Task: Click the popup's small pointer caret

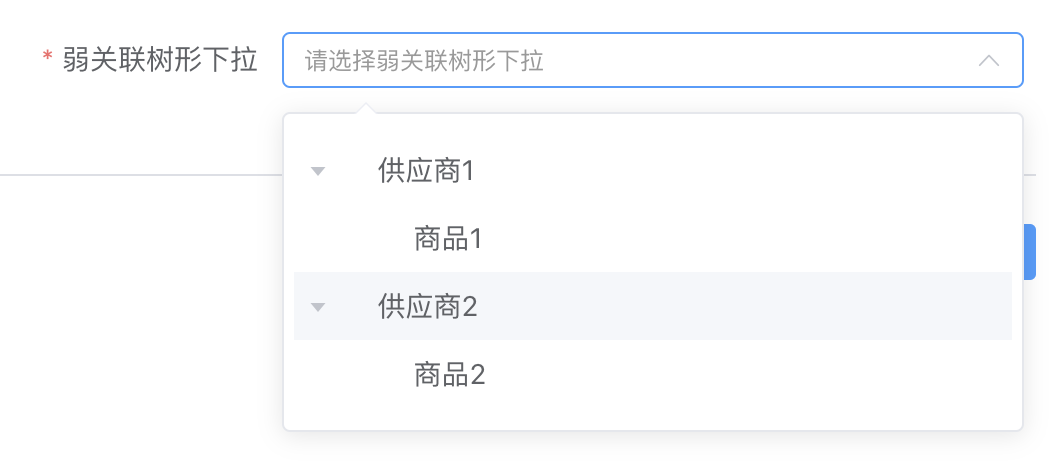Action: point(366,108)
